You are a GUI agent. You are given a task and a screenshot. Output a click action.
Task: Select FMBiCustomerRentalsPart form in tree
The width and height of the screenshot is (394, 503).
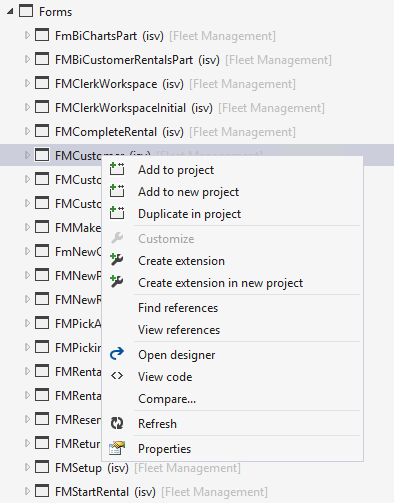(124, 60)
